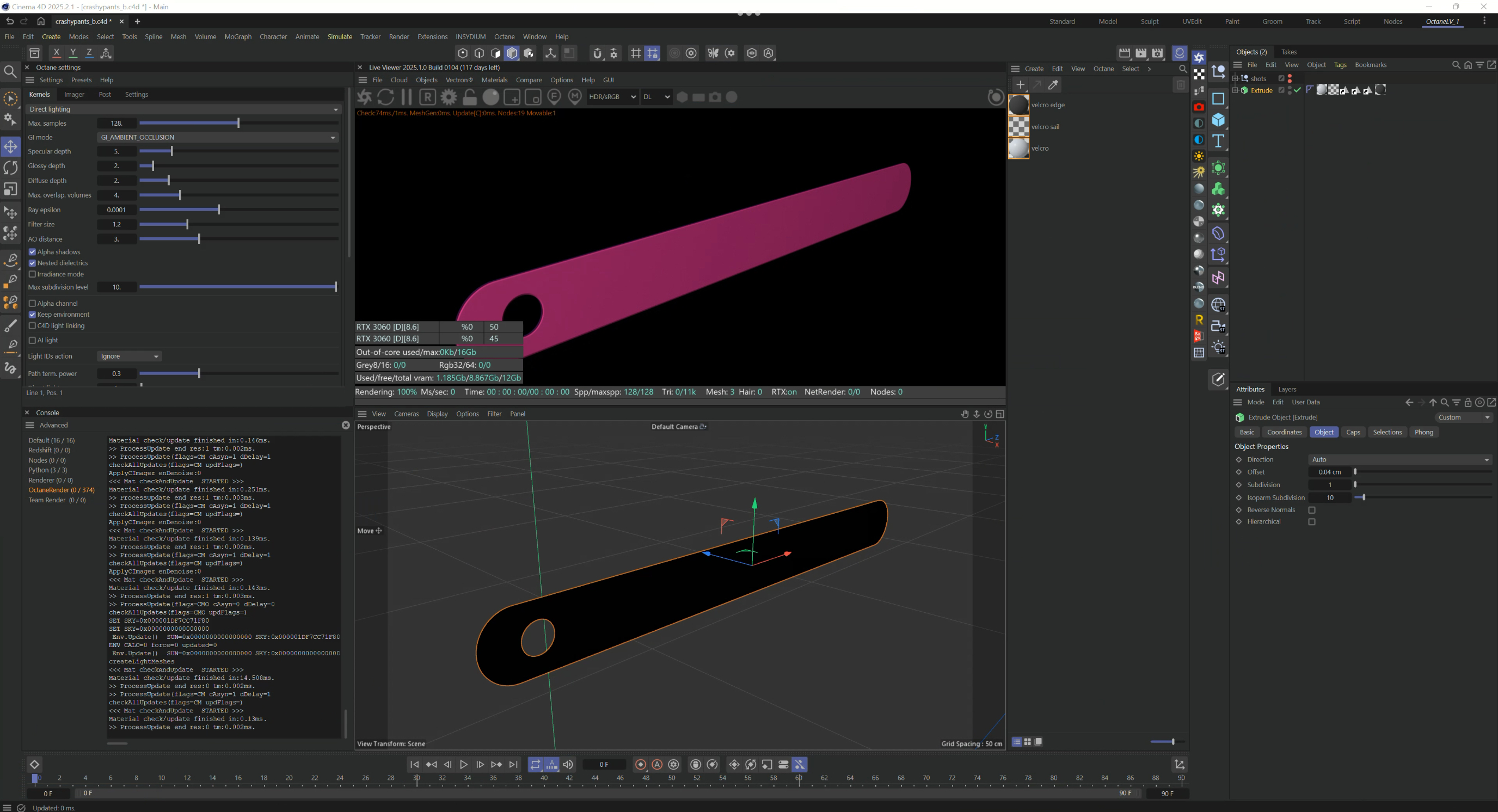1498x812 pixels.
Task: Open the GI mode dropdown
Action: [x=218, y=137]
